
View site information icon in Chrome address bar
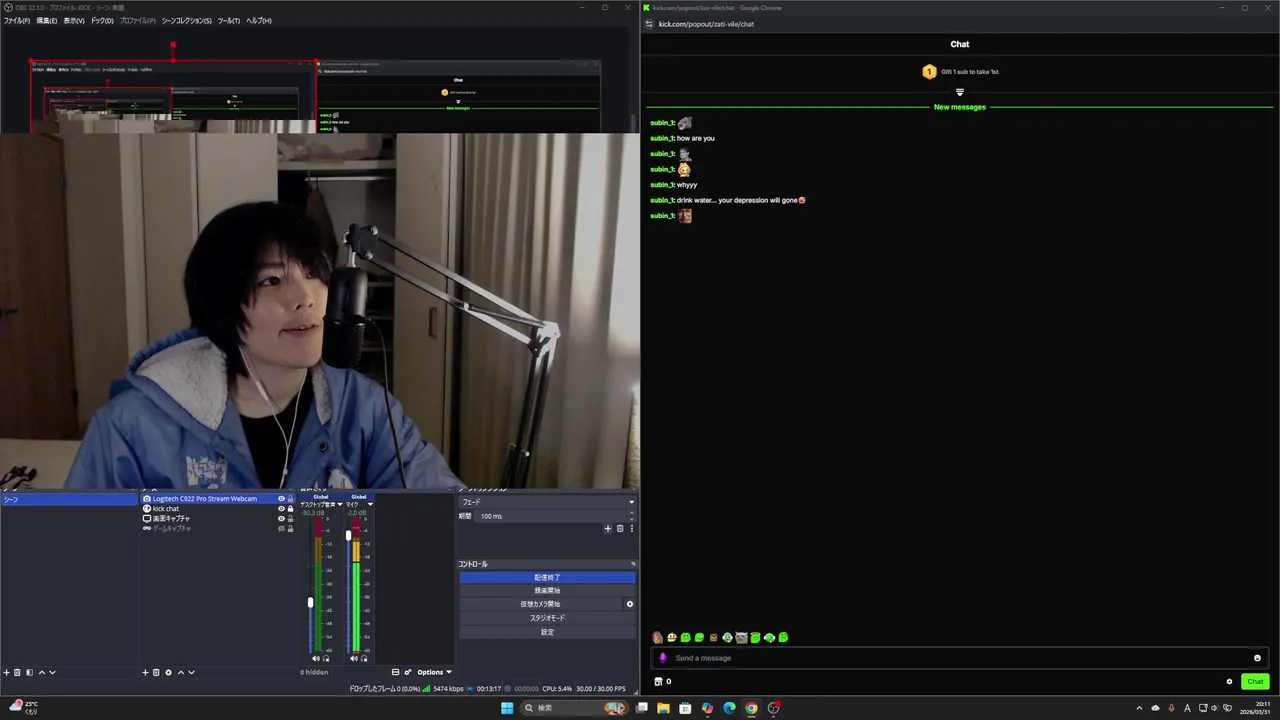(x=649, y=24)
